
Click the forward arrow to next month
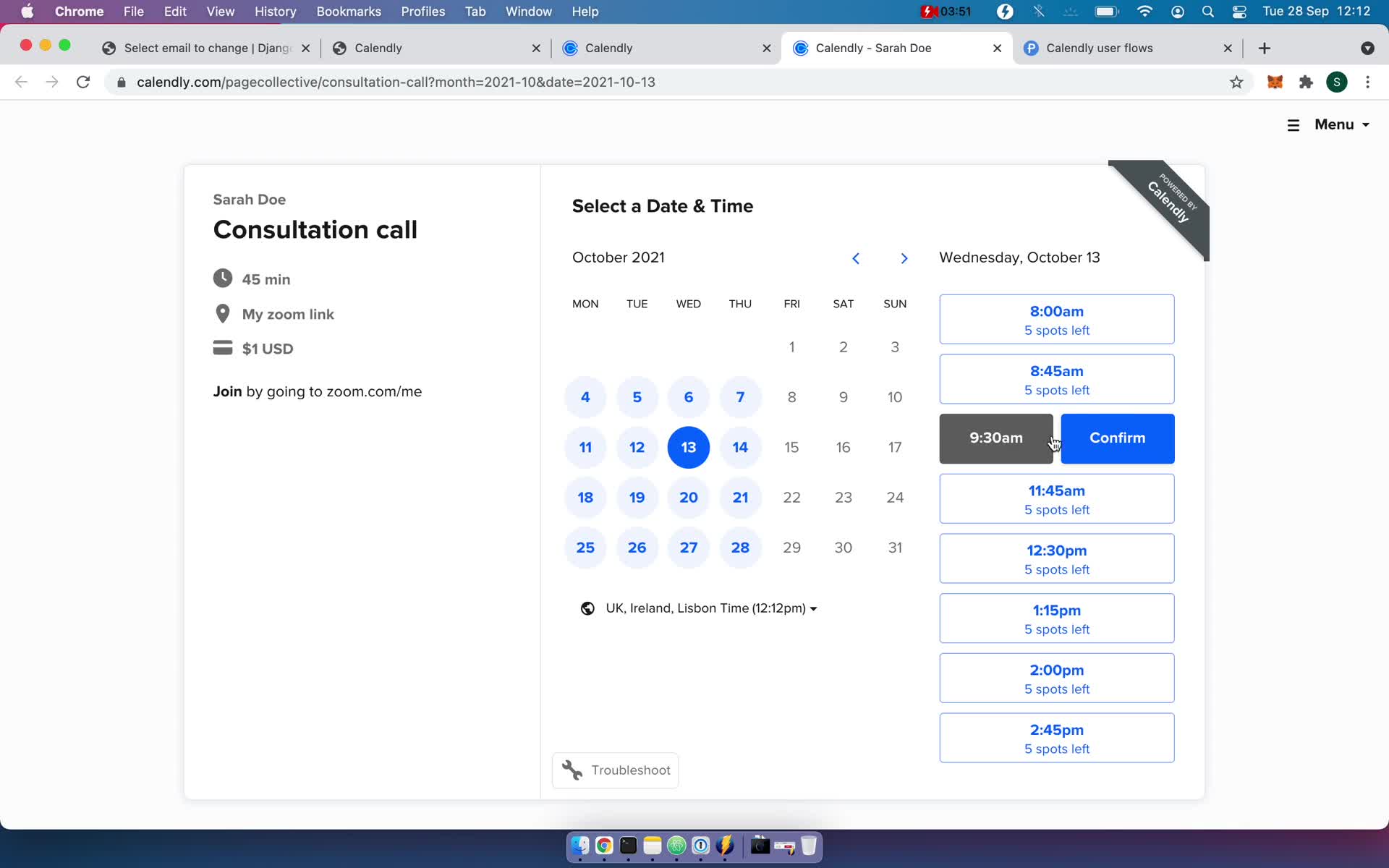tap(904, 257)
